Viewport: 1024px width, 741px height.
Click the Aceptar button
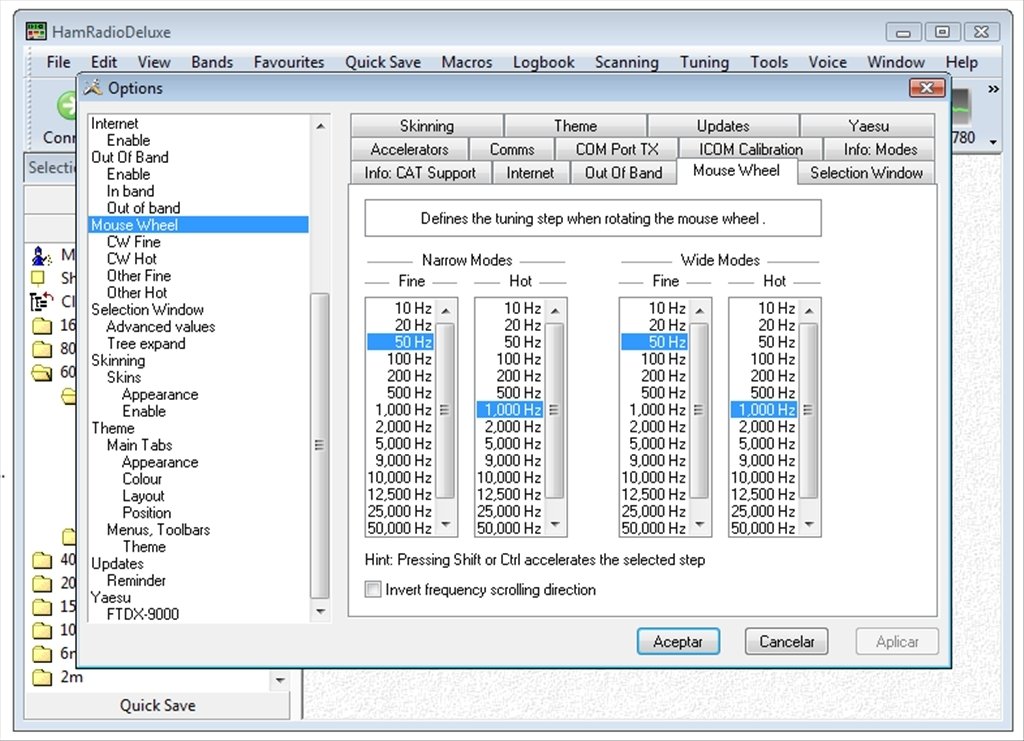click(678, 642)
